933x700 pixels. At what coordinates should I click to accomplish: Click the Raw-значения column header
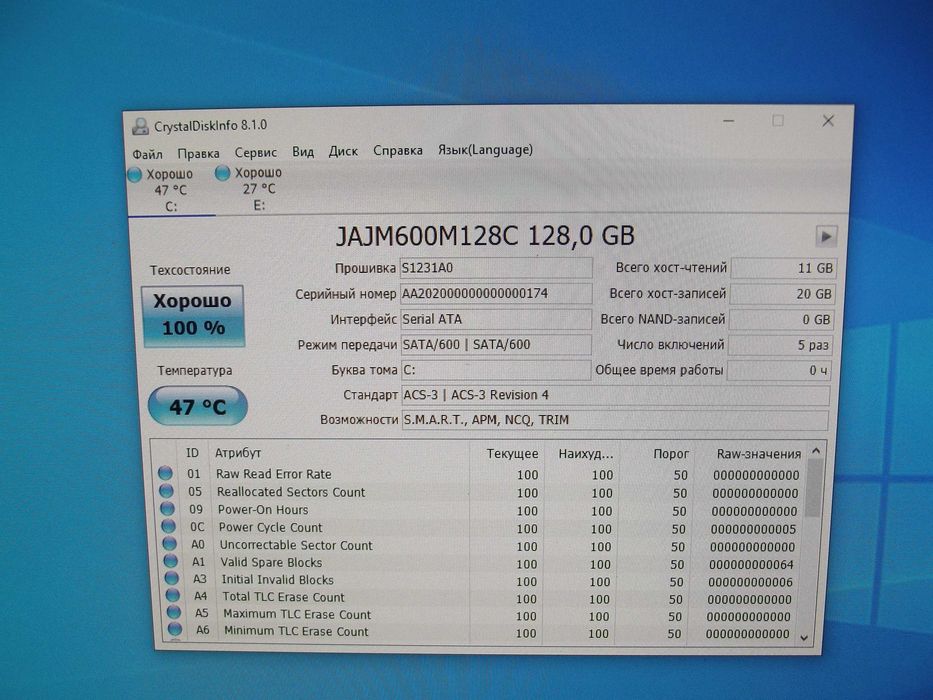coord(758,454)
